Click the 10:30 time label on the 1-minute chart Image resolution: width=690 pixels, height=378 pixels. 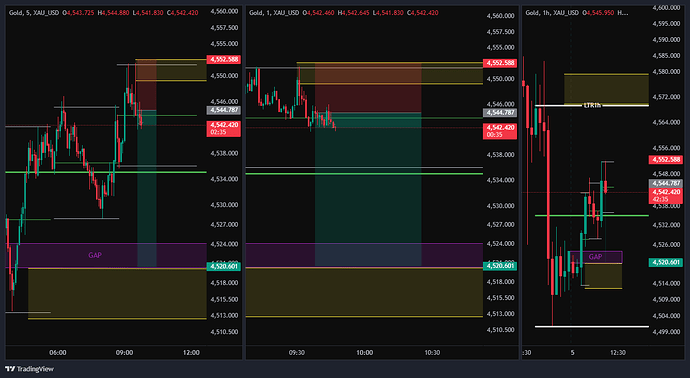coord(432,352)
